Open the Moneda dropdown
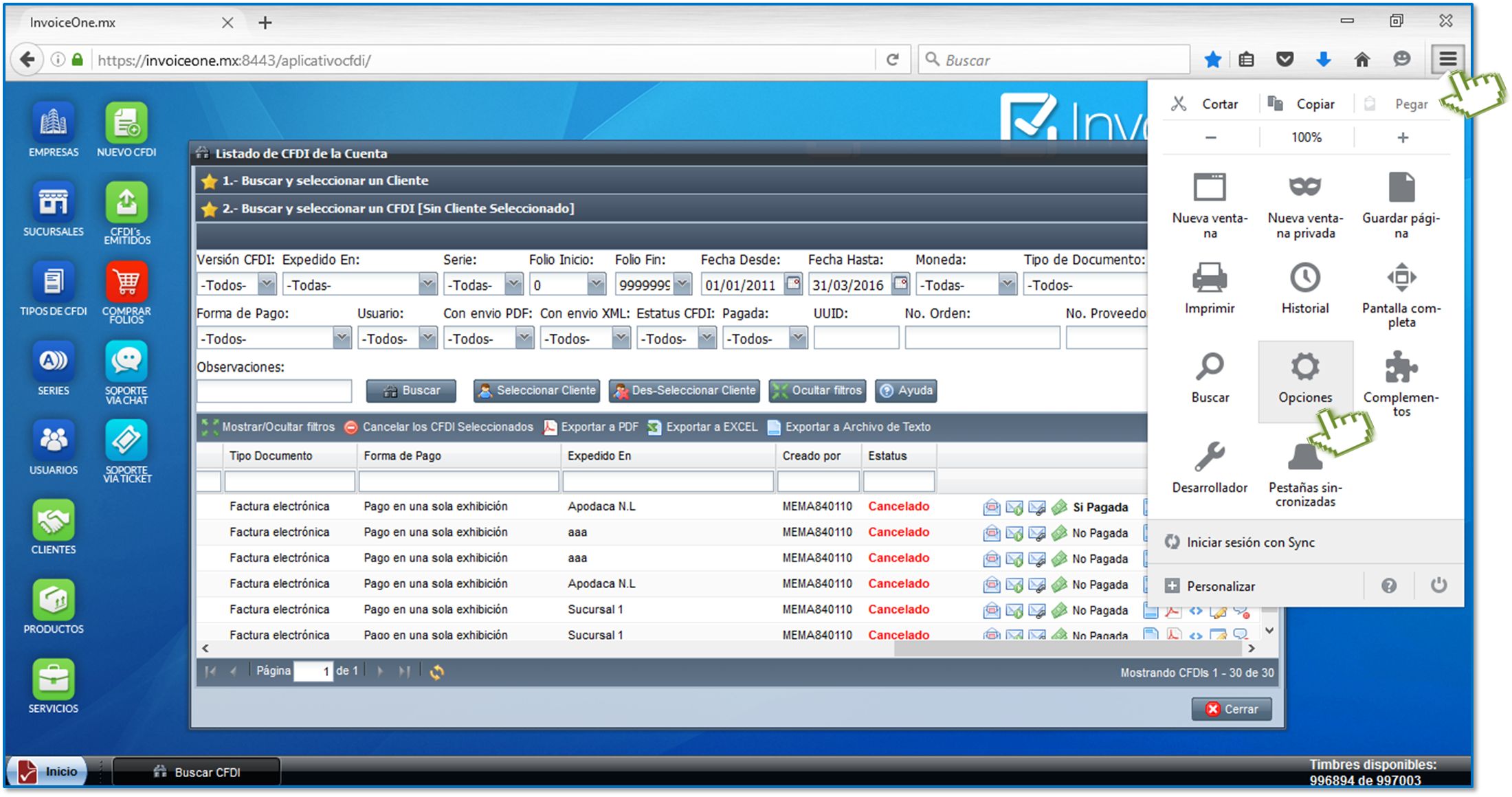The height and width of the screenshot is (797, 1512). click(1007, 284)
